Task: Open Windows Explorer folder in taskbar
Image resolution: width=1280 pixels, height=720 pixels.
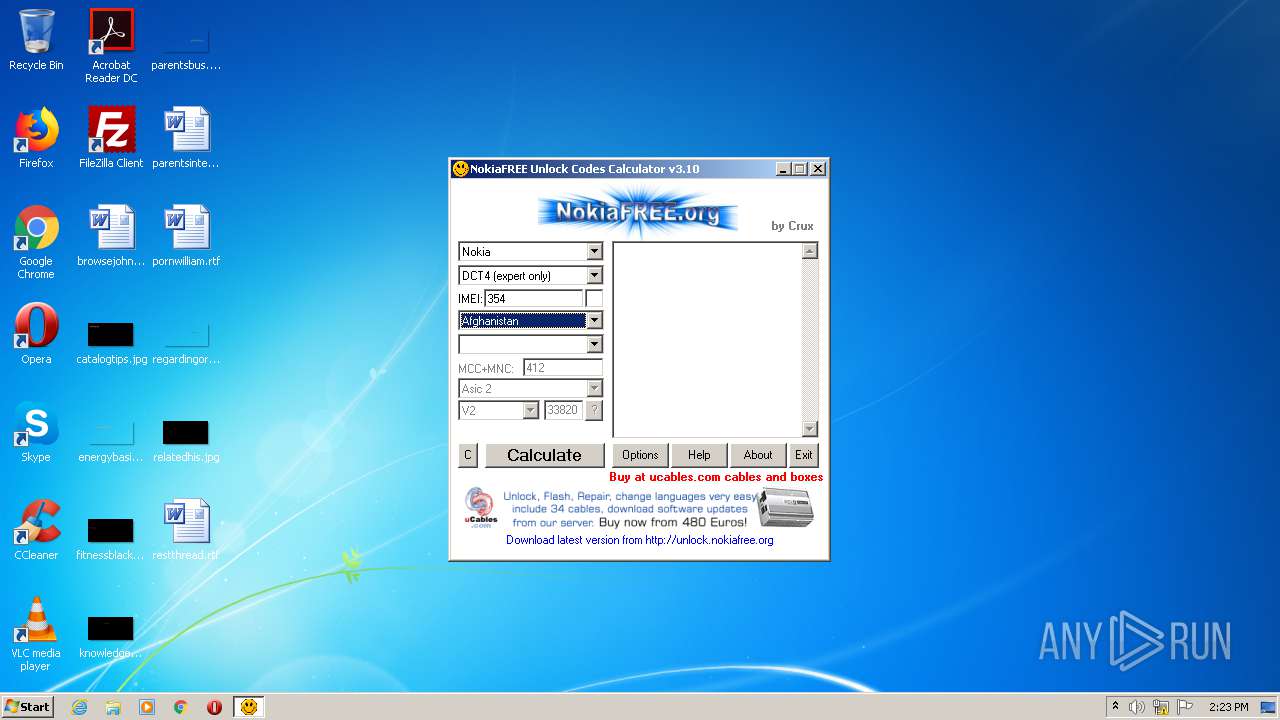Action: tap(113, 707)
